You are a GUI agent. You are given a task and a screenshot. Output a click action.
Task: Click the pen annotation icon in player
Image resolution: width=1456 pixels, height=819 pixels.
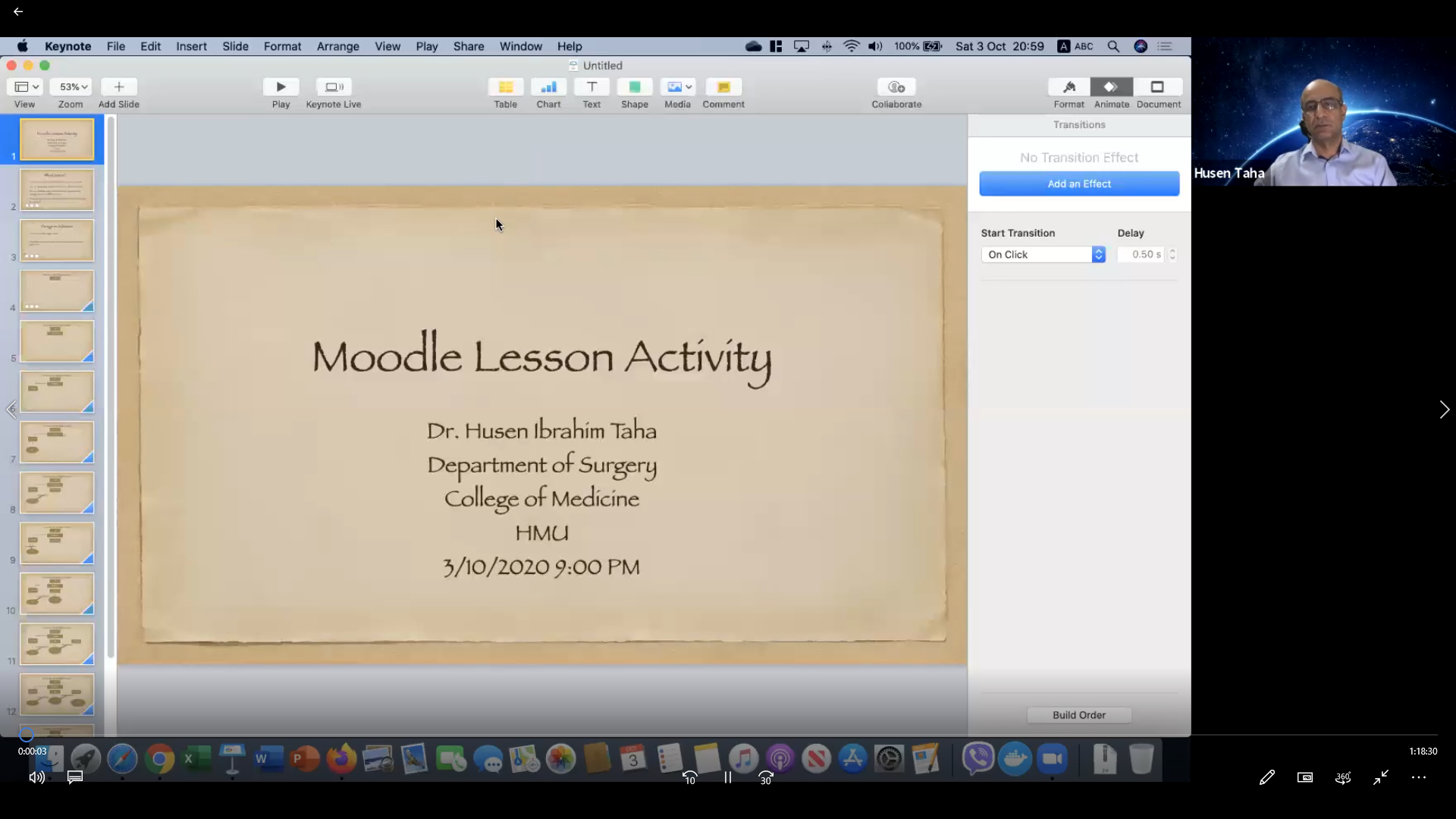(x=1267, y=777)
